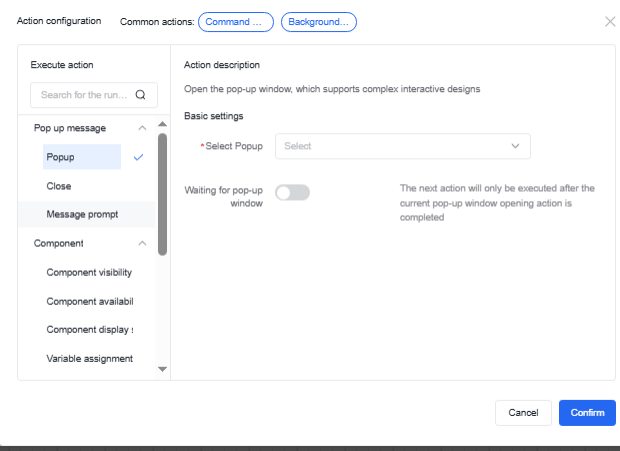Select Component visibility action

[89, 272]
